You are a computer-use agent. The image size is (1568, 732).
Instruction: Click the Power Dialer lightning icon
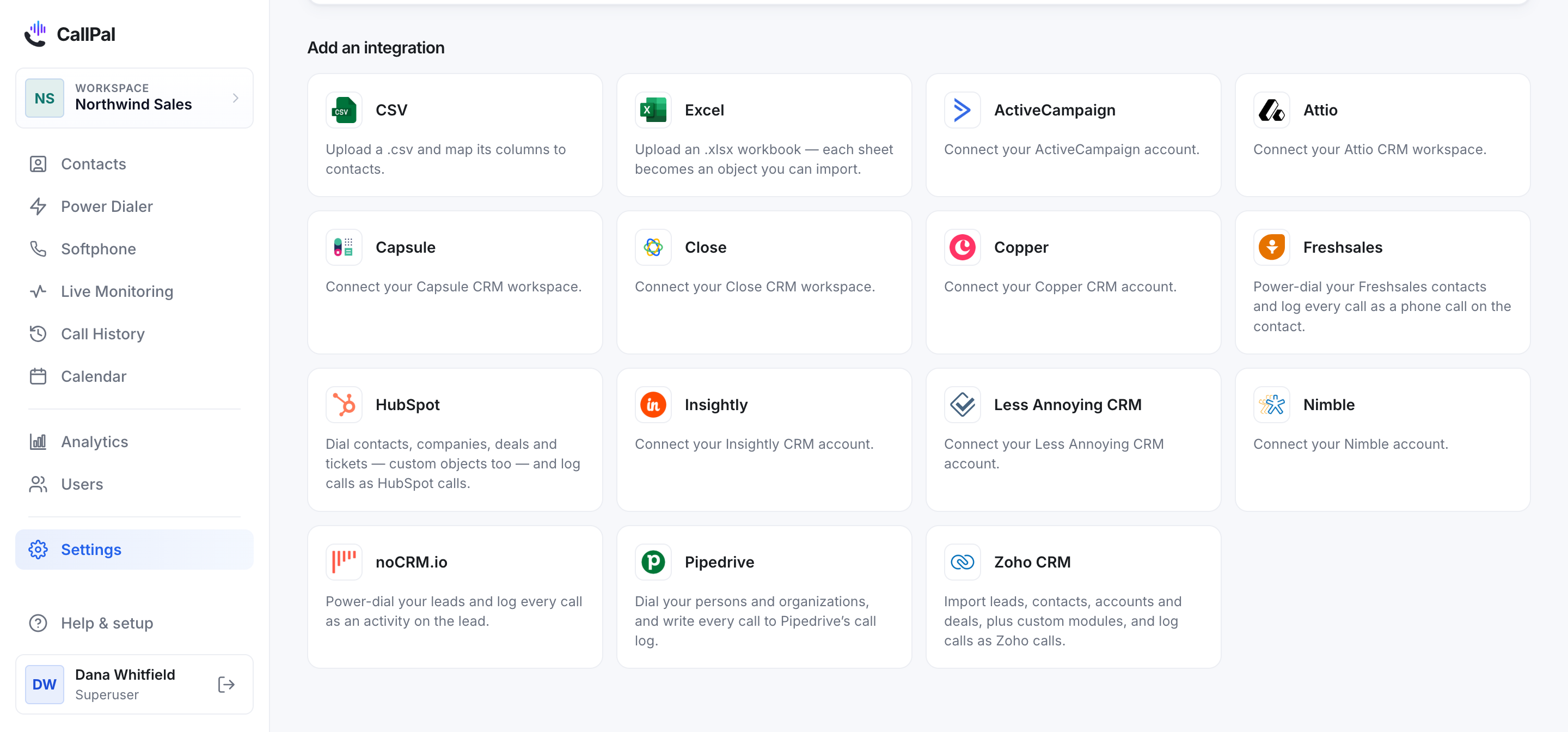click(x=38, y=206)
